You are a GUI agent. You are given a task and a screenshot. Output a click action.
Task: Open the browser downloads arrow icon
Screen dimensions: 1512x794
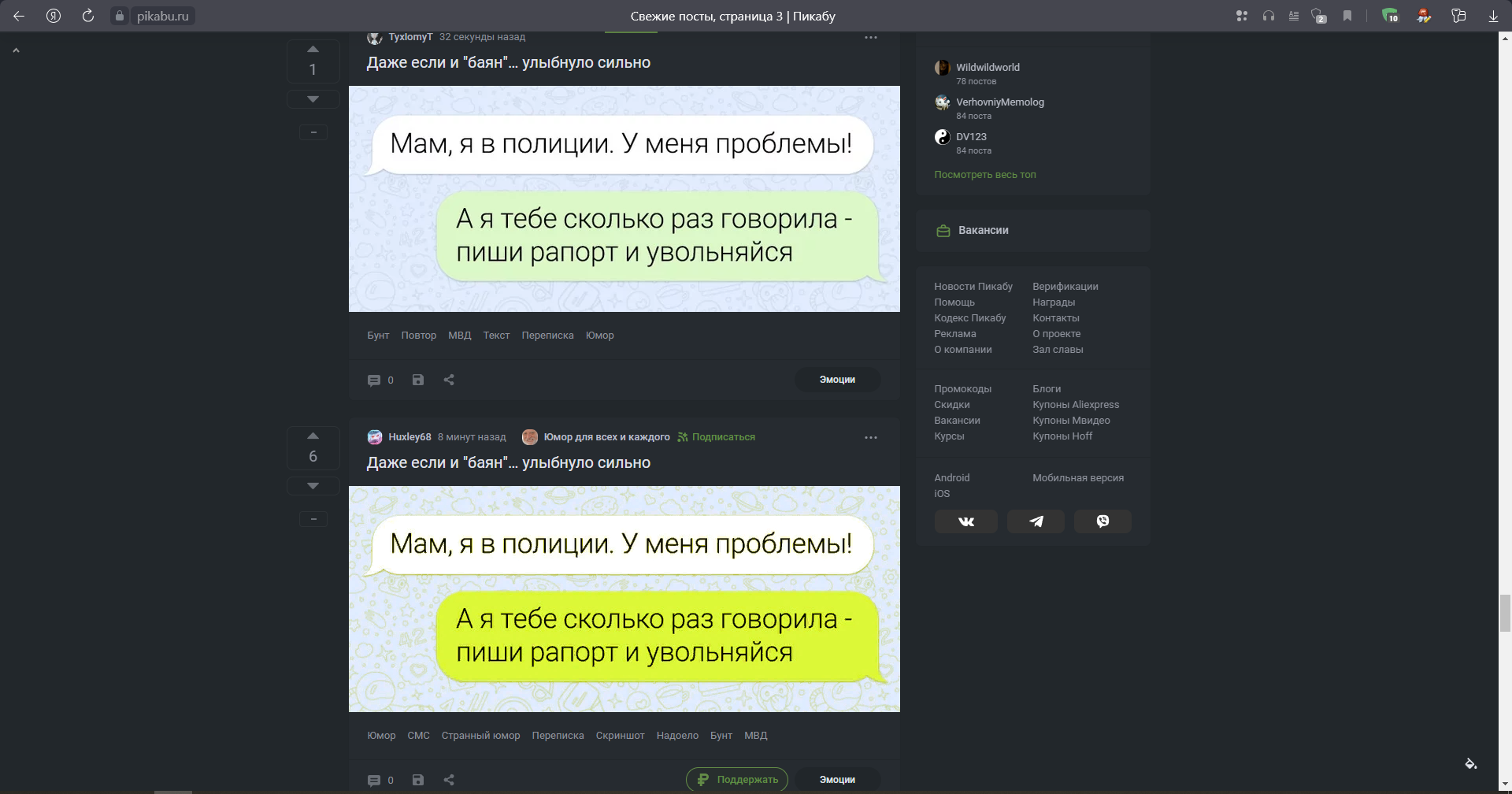click(1493, 16)
